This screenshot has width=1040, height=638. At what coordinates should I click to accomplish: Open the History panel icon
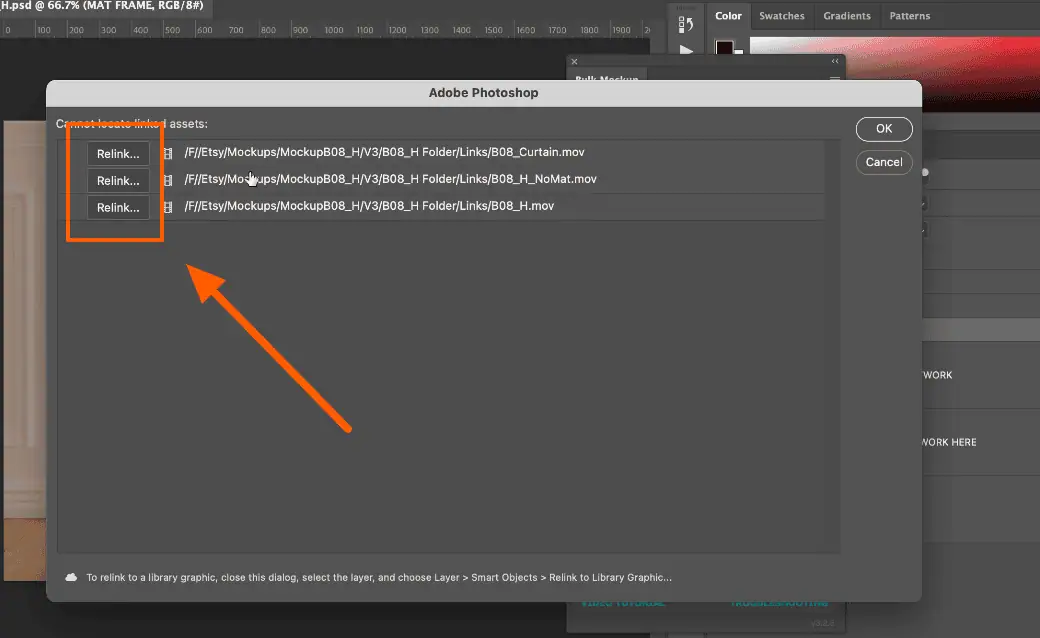(x=685, y=23)
